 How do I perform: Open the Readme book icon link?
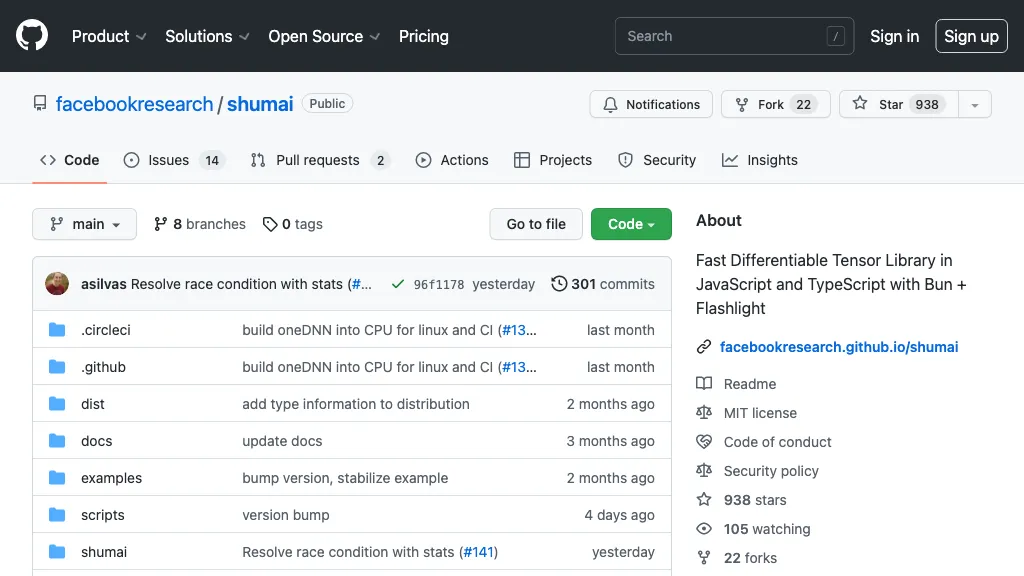click(x=704, y=384)
